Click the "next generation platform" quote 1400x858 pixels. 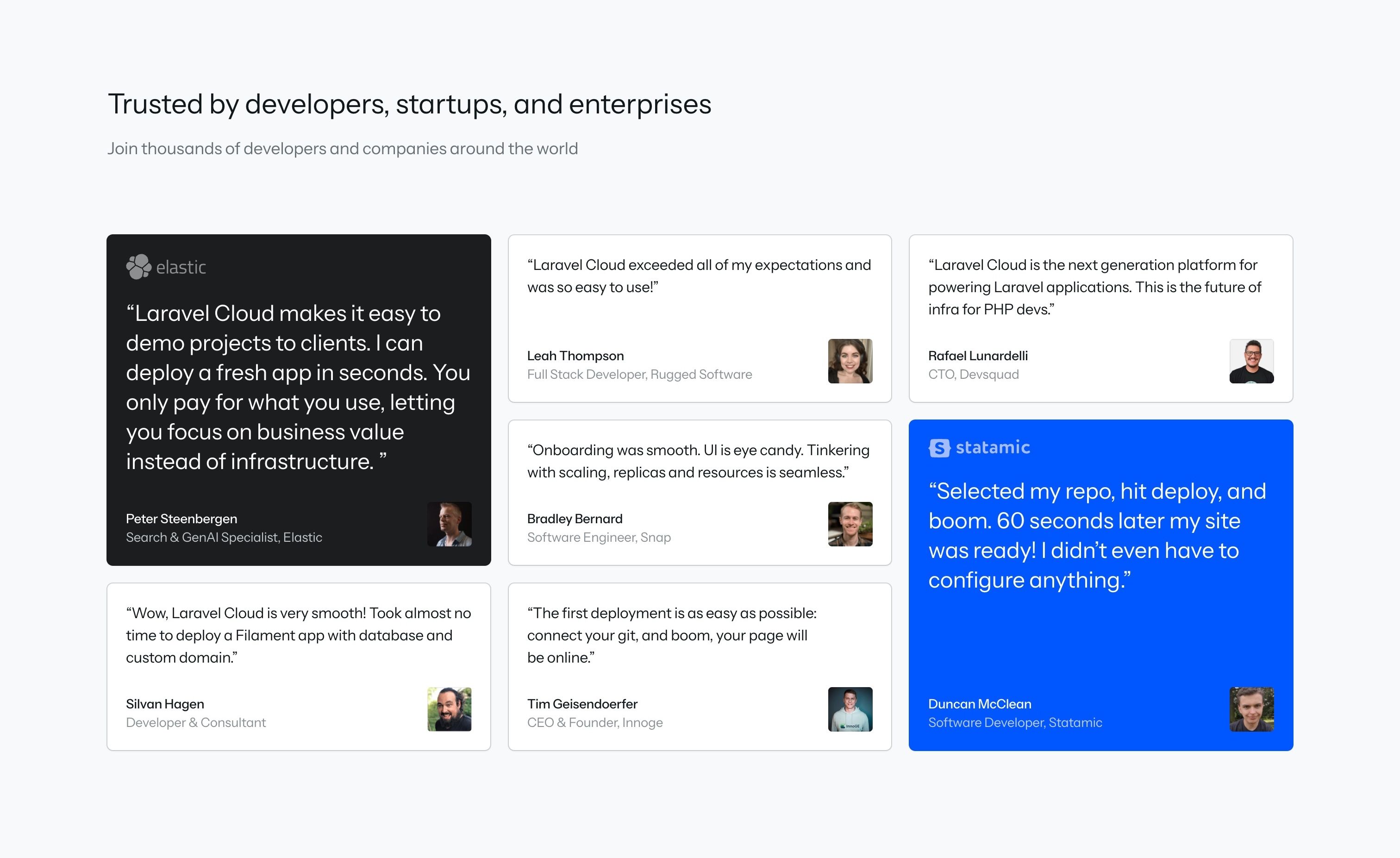point(1095,287)
